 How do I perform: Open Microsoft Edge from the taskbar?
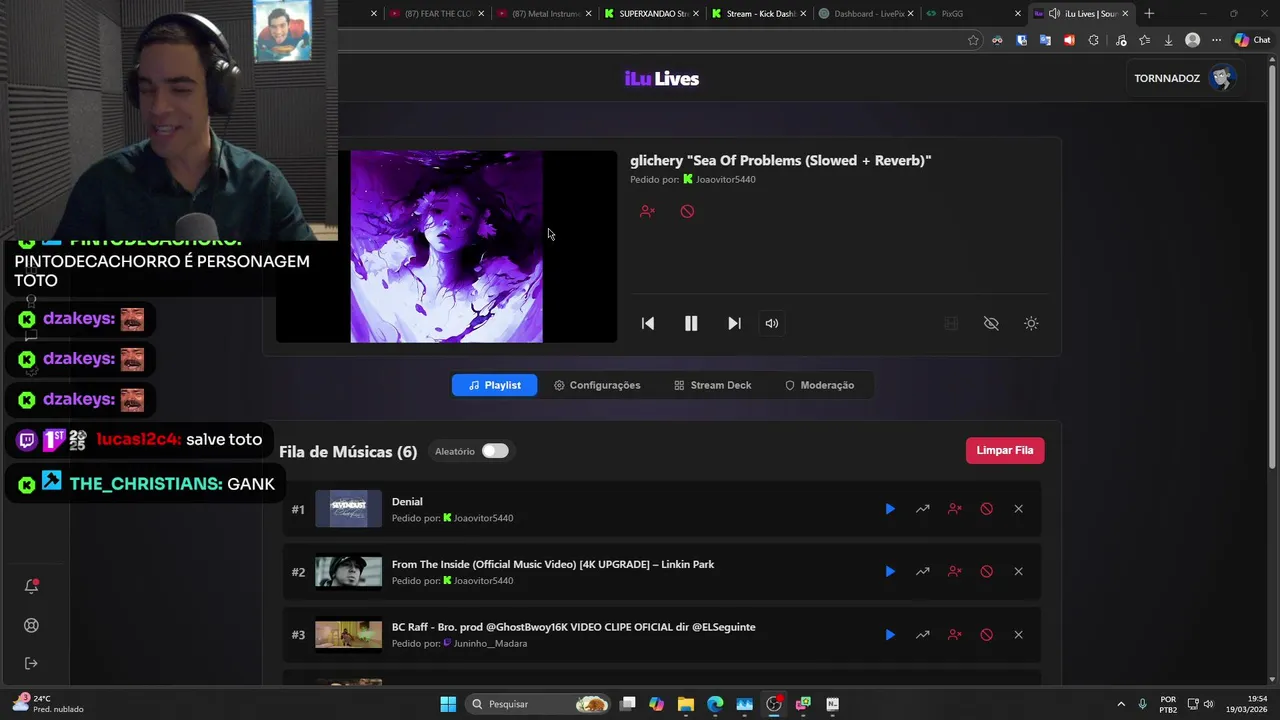(x=715, y=704)
